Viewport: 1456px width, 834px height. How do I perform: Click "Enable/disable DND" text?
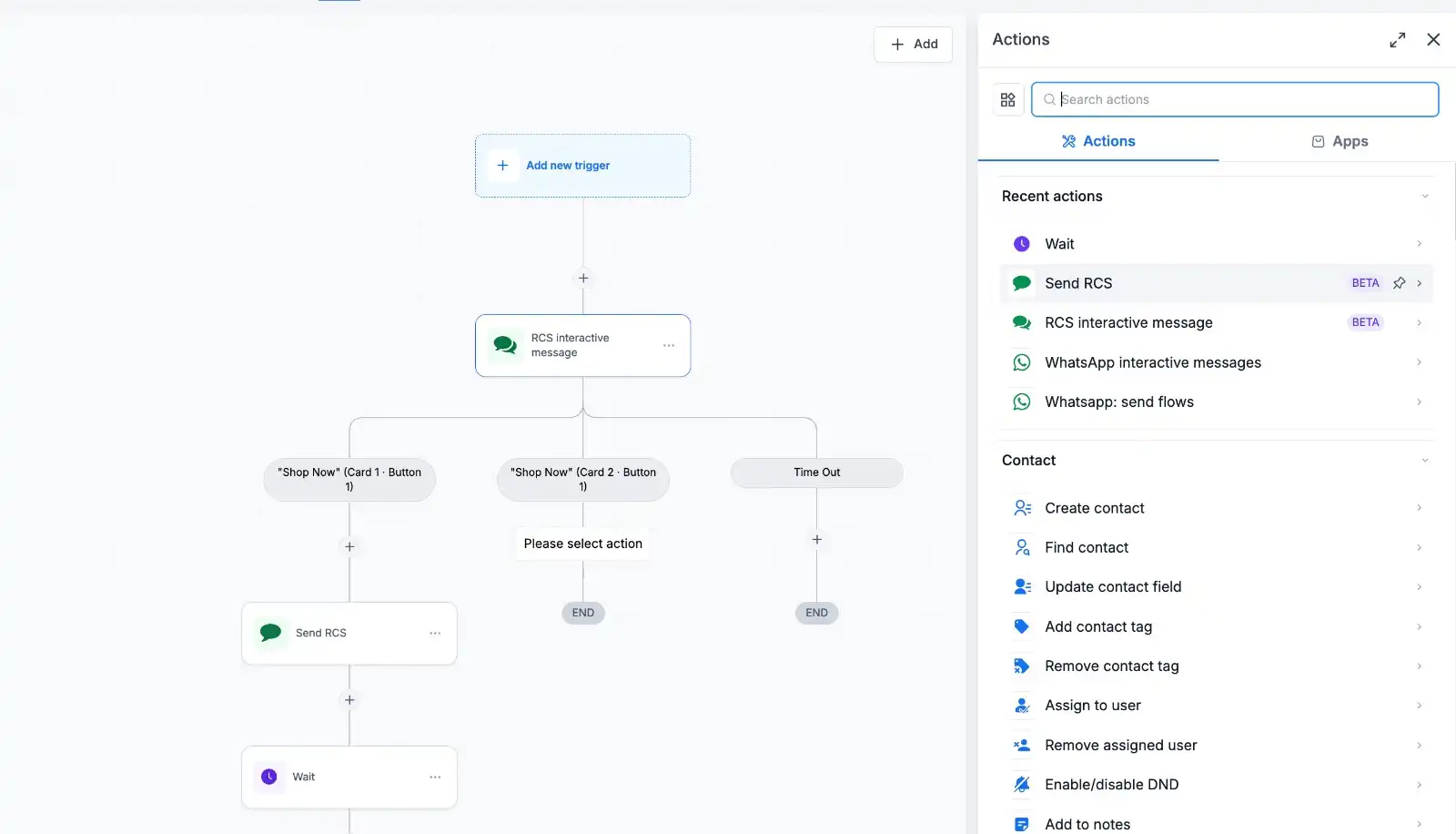1112,784
